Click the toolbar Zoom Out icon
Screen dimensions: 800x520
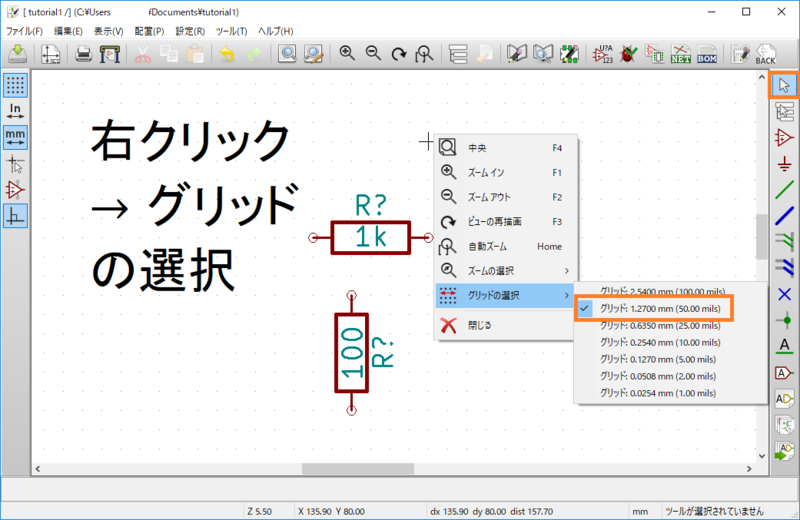coord(373,53)
